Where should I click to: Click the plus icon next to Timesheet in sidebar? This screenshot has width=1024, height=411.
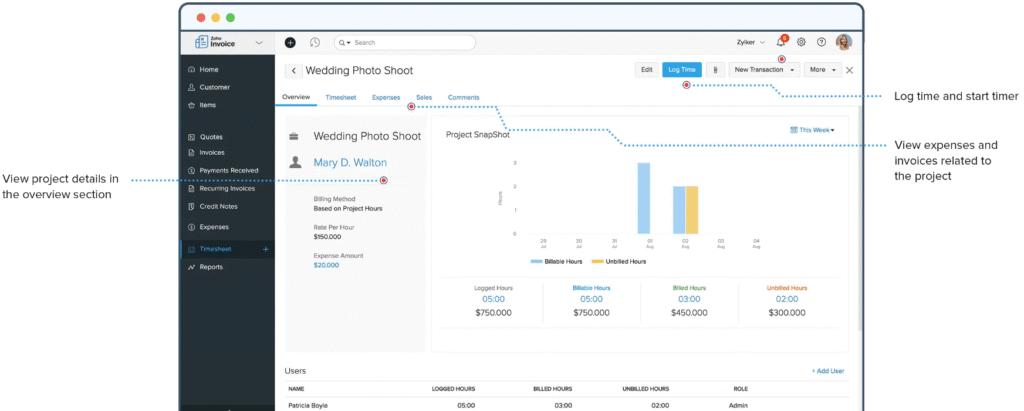tap(265, 249)
